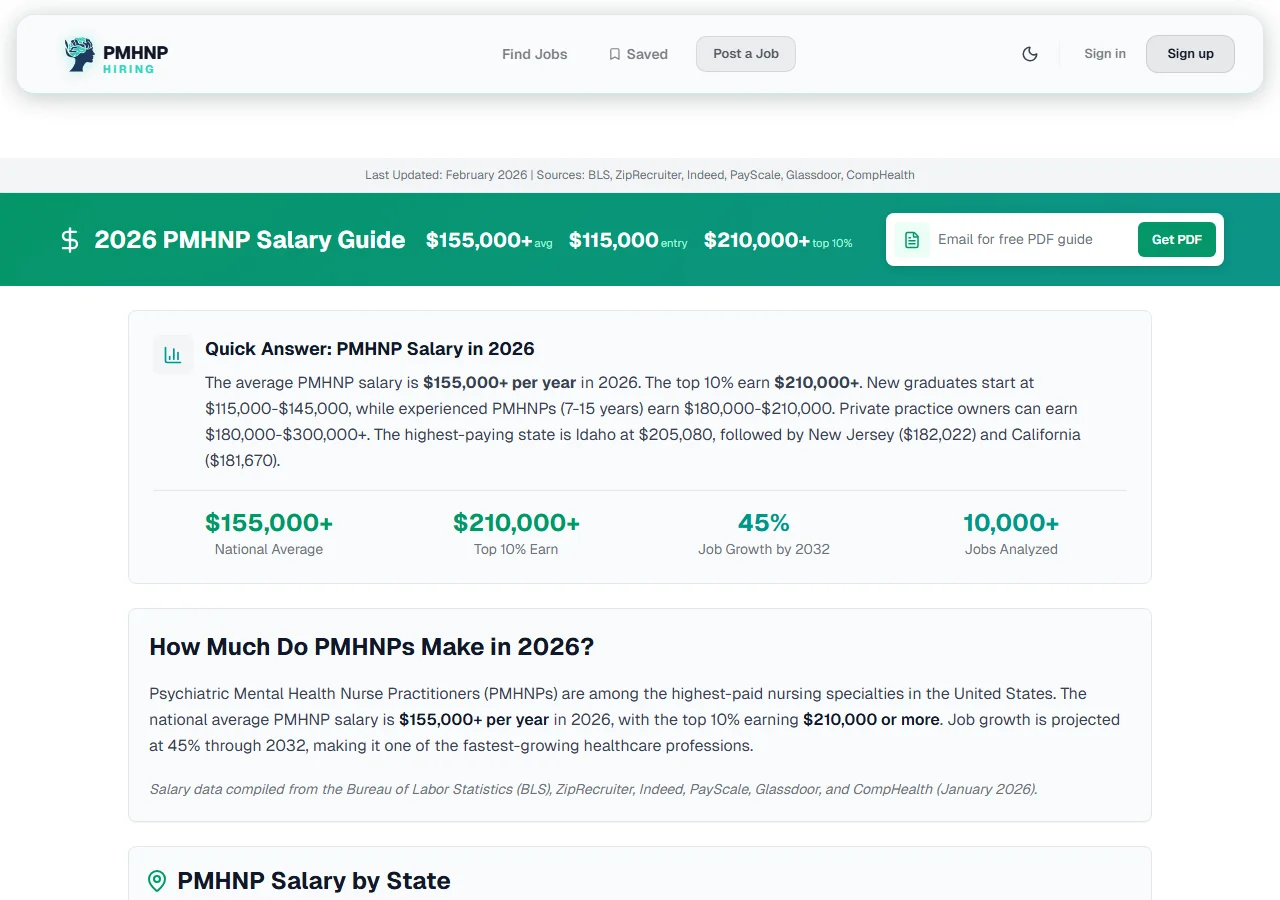Toggle dark mode moon icon
The width and height of the screenshot is (1280, 900).
(x=1030, y=54)
